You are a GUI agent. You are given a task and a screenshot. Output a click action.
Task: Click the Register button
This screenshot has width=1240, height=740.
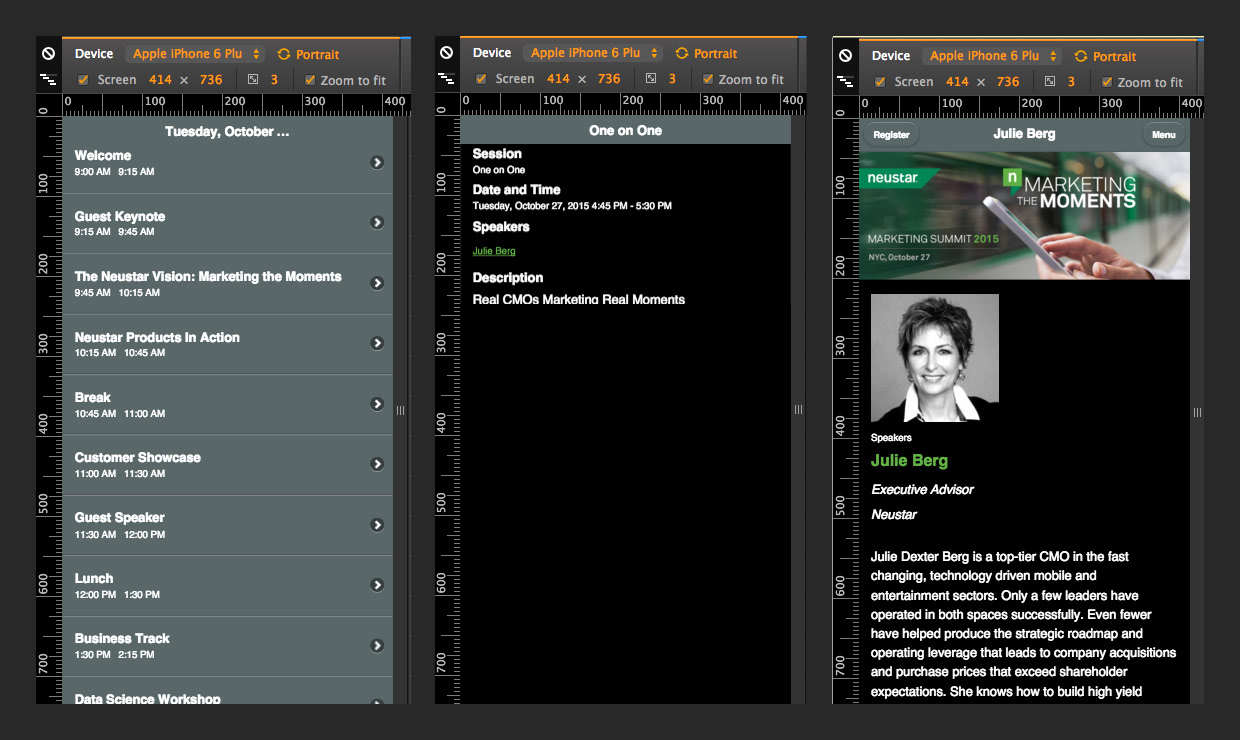pos(891,134)
